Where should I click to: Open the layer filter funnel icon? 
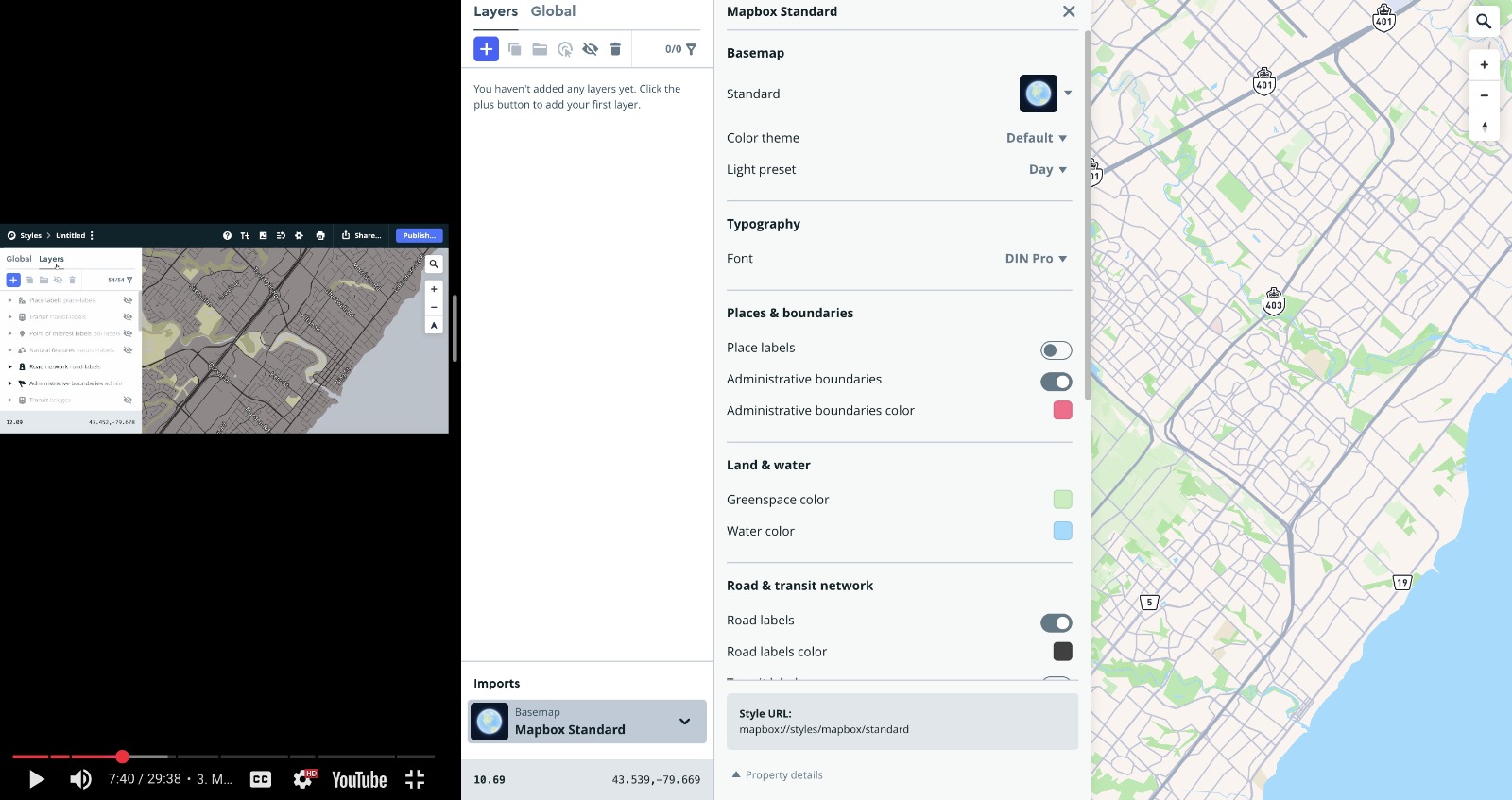click(x=691, y=49)
